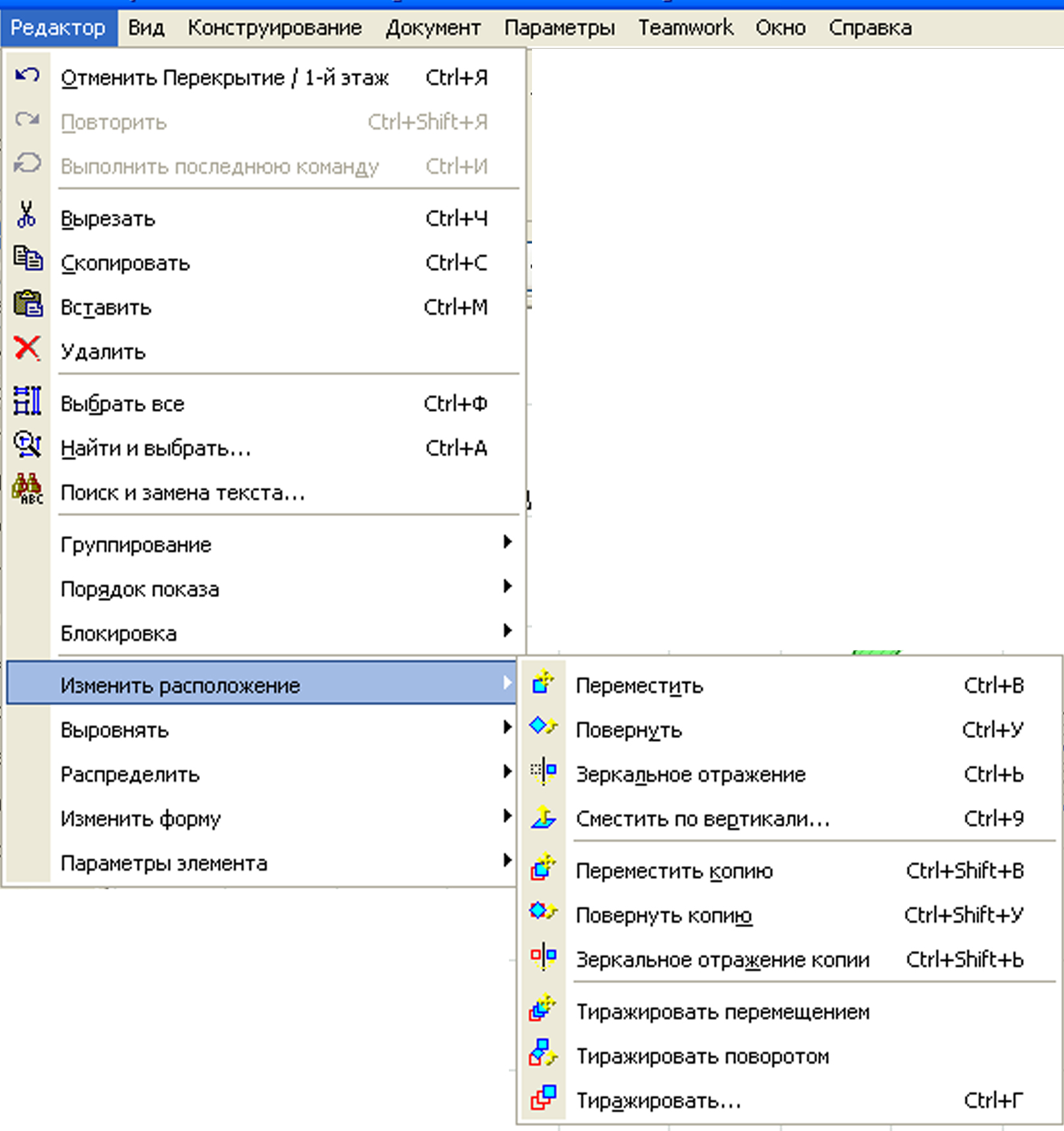Open the Конструирование menu
The width and height of the screenshot is (1064, 1131).
[x=275, y=28]
